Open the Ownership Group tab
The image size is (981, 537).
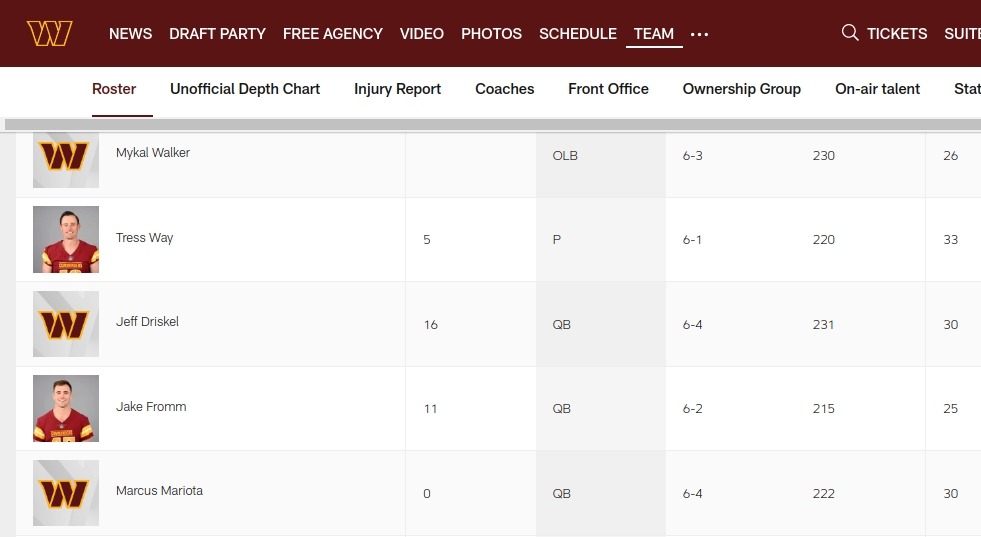tap(741, 89)
